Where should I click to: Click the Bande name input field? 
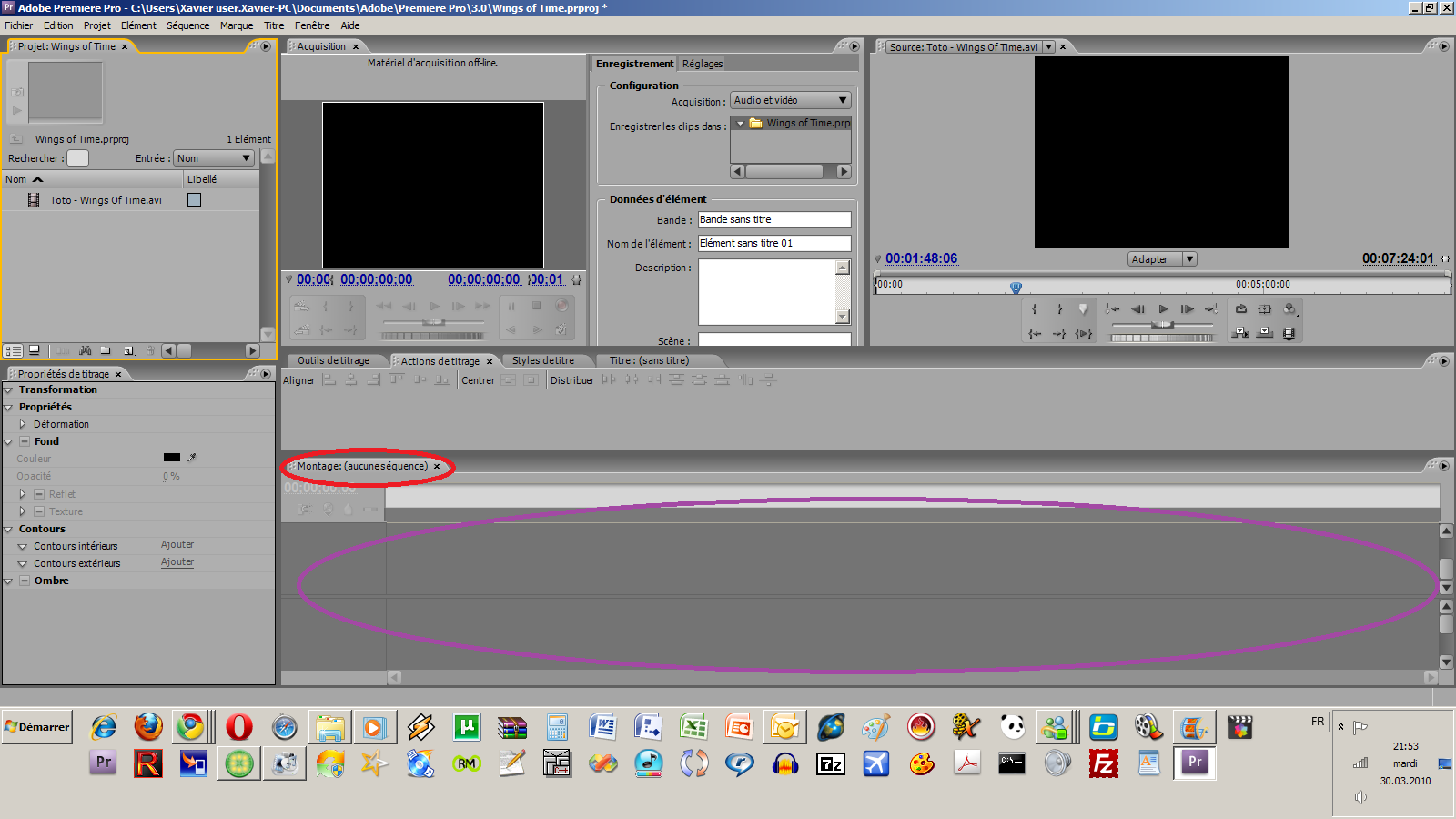[x=774, y=220]
